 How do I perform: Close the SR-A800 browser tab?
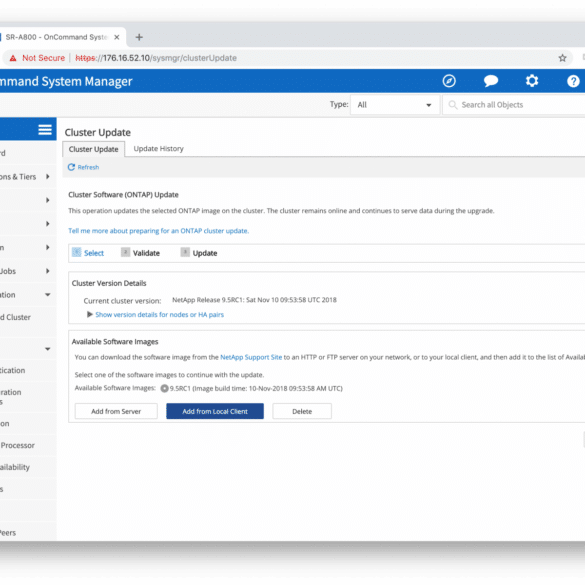(117, 37)
